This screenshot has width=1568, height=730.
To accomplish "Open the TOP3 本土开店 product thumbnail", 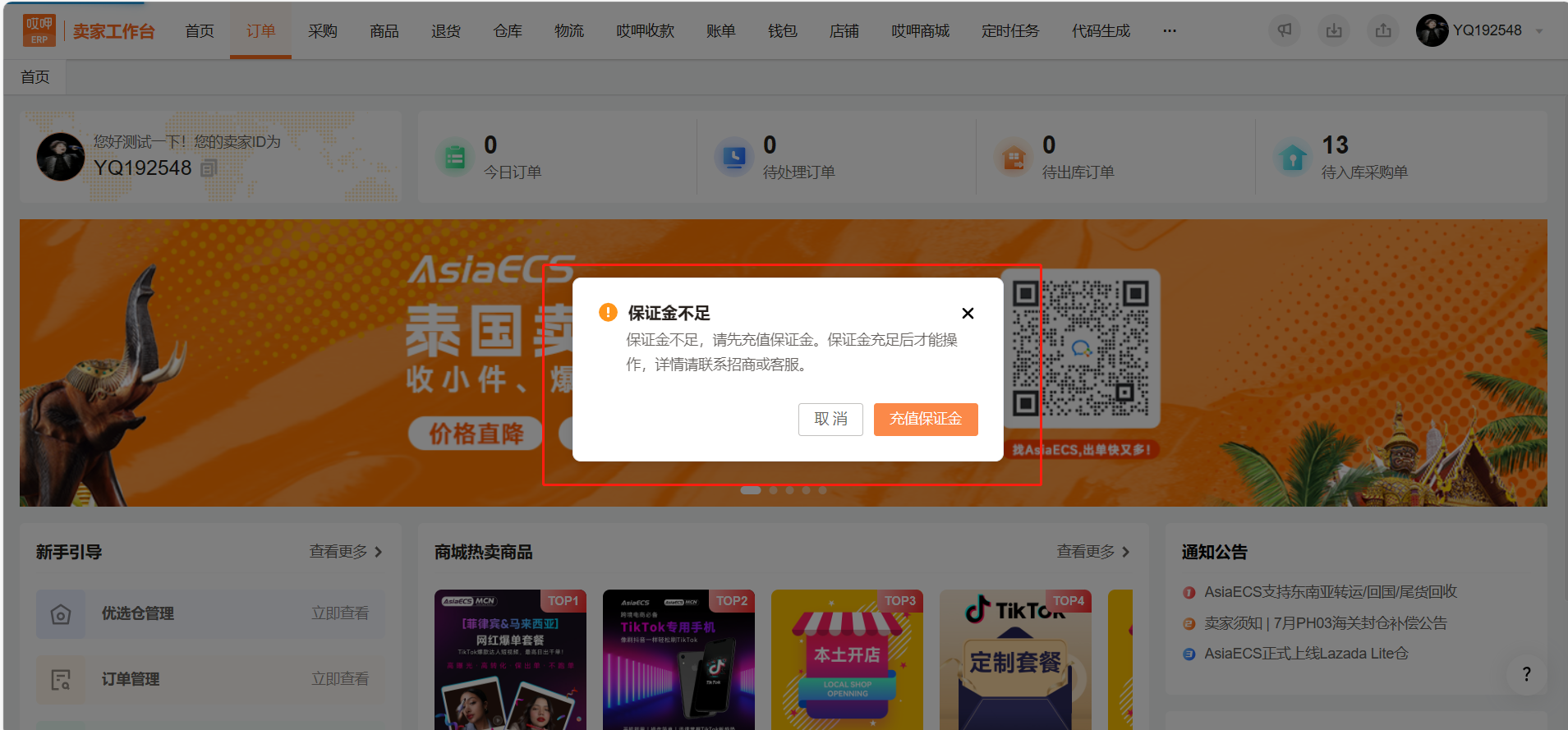I will 847,659.
